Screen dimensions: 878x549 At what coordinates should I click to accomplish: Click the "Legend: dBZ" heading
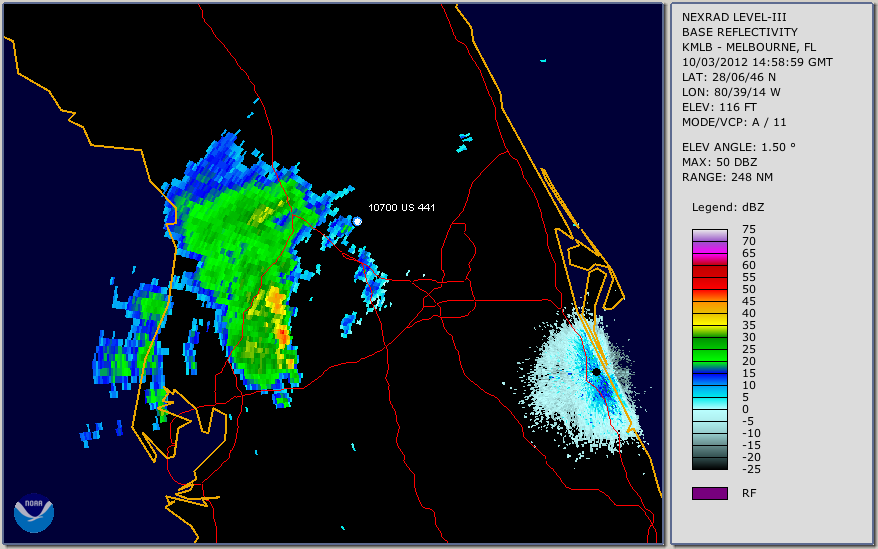[728, 207]
